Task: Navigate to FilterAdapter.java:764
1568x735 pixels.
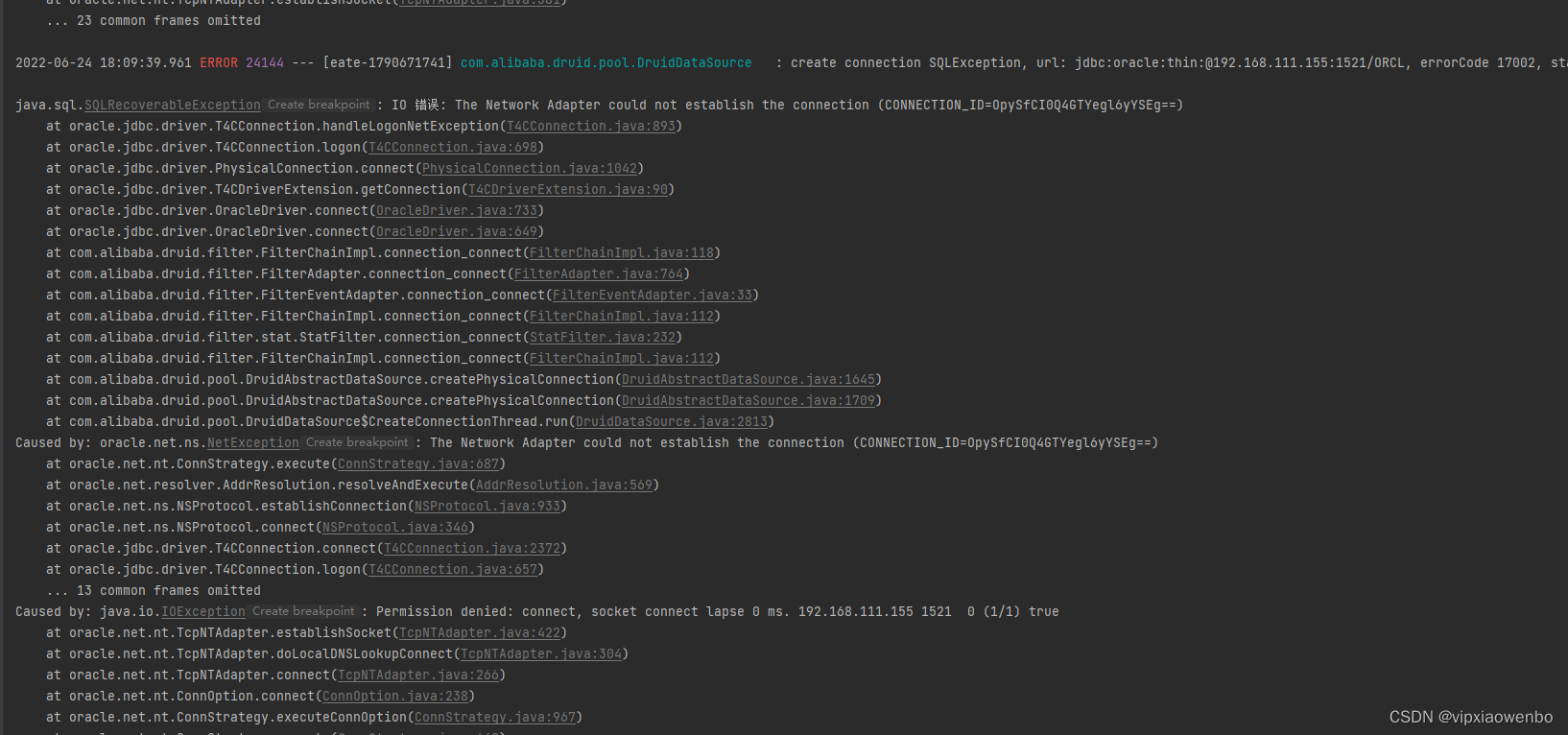Action: (x=599, y=274)
